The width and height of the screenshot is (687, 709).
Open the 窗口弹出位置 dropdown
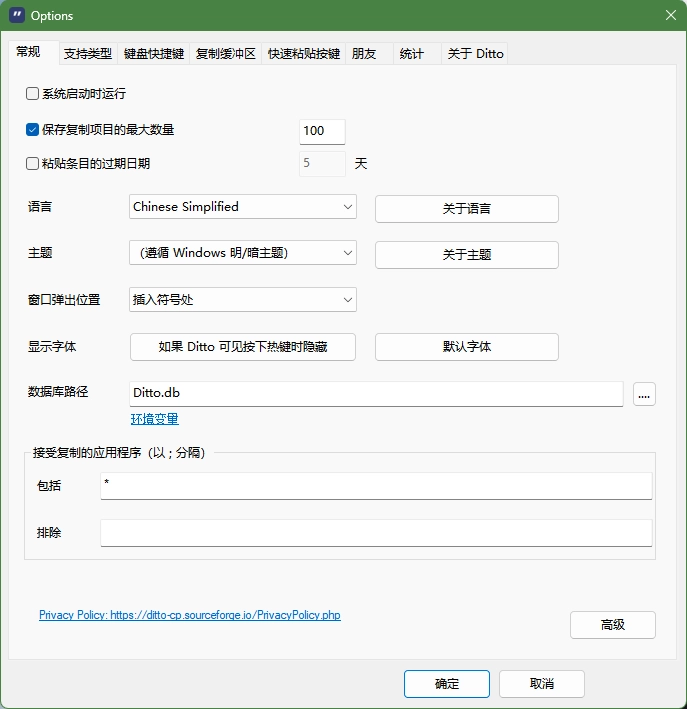click(243, 299)
